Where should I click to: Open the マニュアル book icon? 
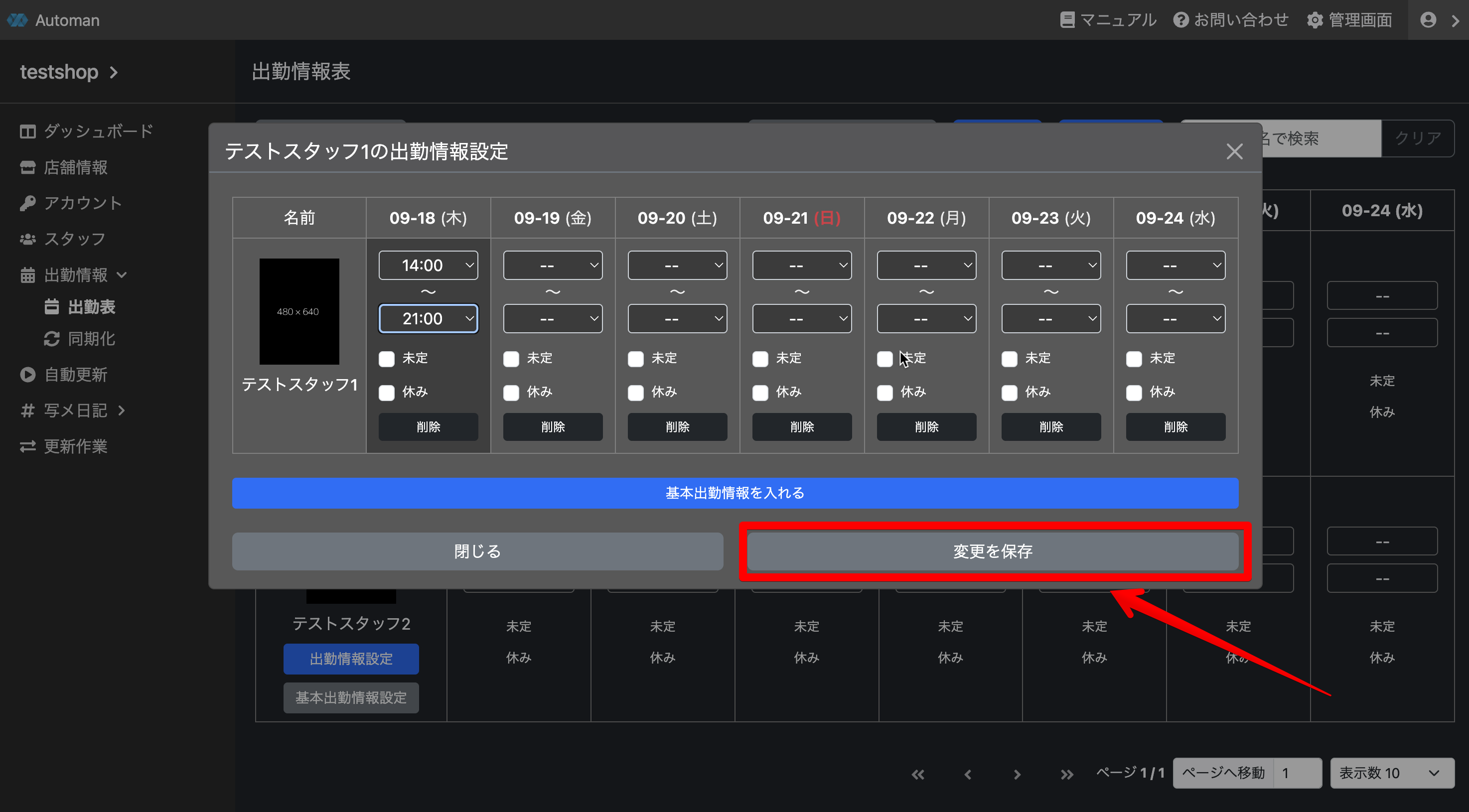click(x=1067, y=20)
